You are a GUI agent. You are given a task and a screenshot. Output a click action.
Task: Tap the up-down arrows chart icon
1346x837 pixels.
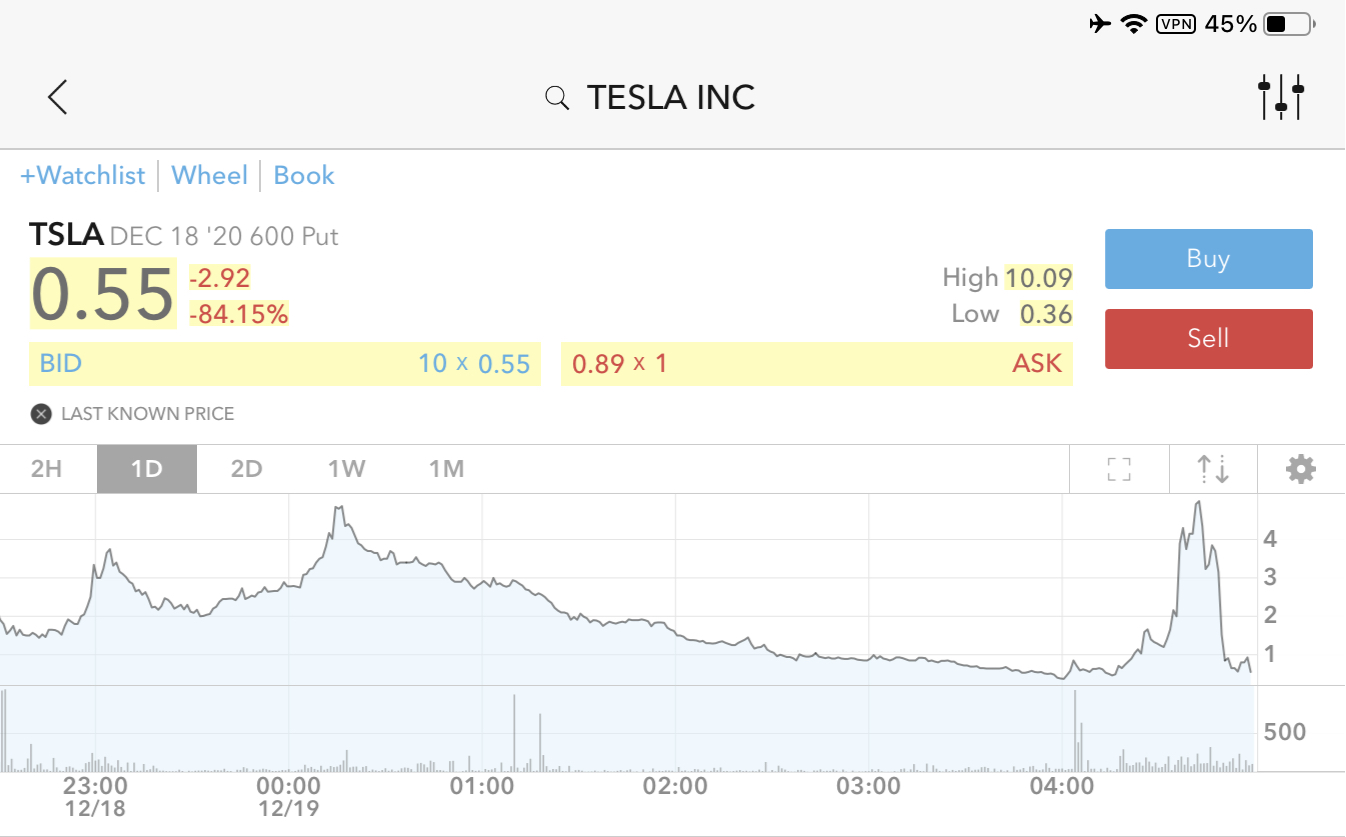pyautogui.click(x=1213, y=469)
